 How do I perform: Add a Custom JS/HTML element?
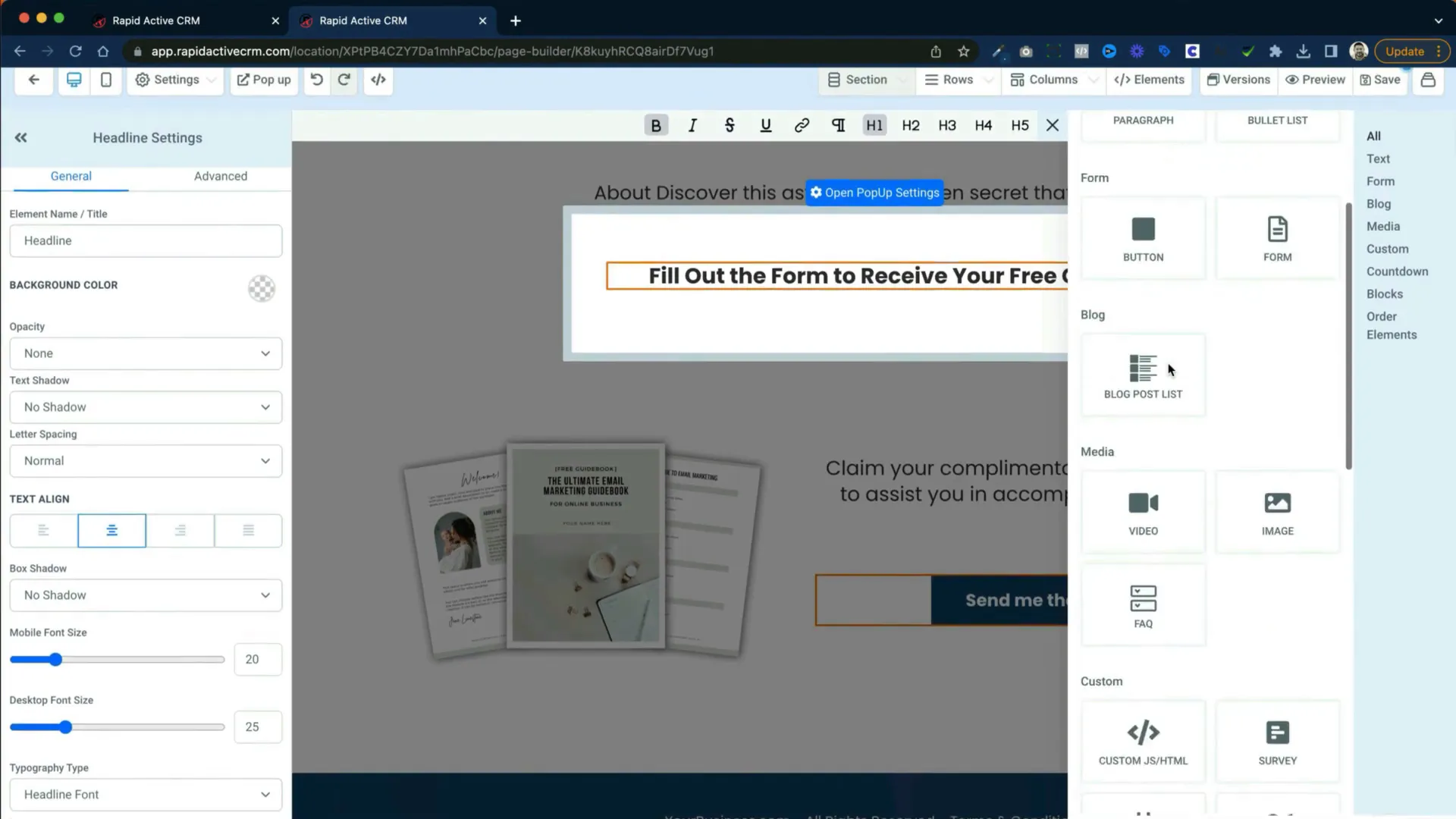(x=1143, y=742)
